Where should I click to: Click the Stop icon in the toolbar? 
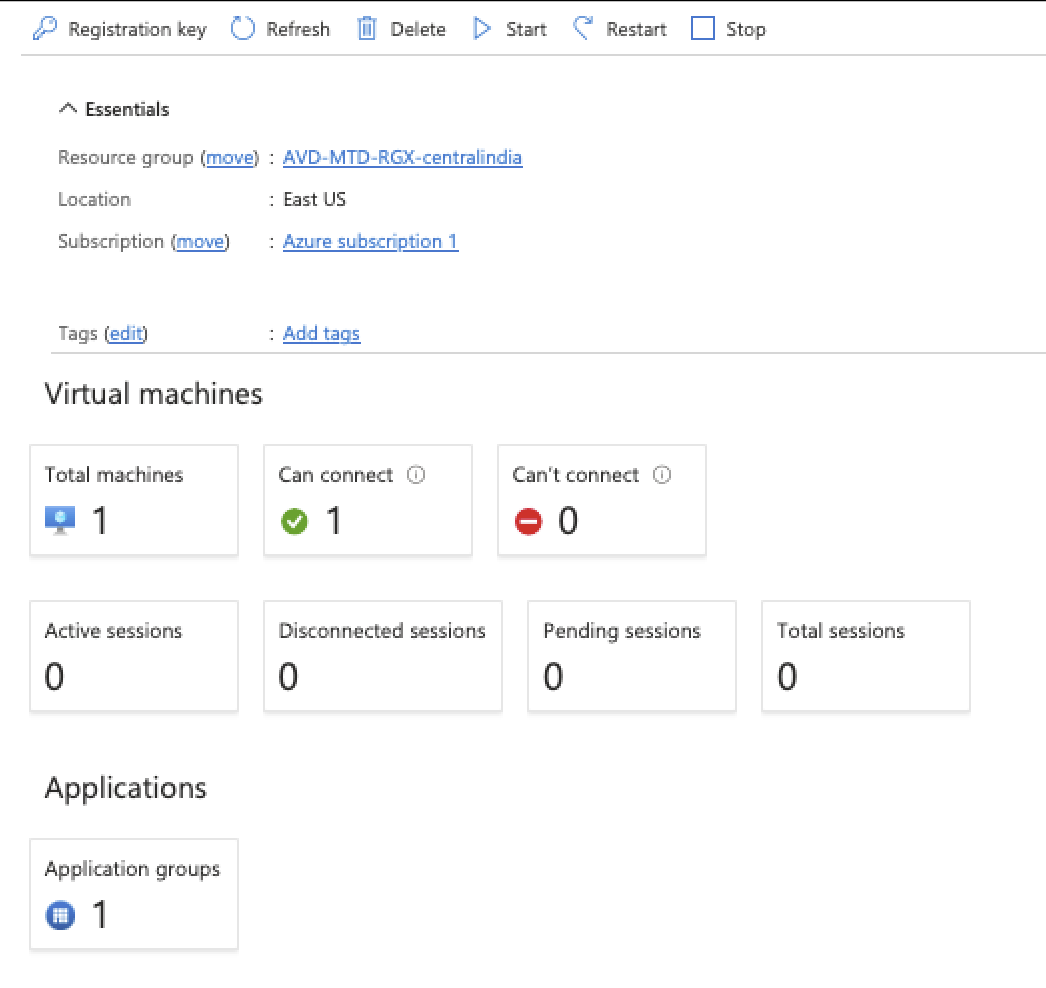point(702,28)
